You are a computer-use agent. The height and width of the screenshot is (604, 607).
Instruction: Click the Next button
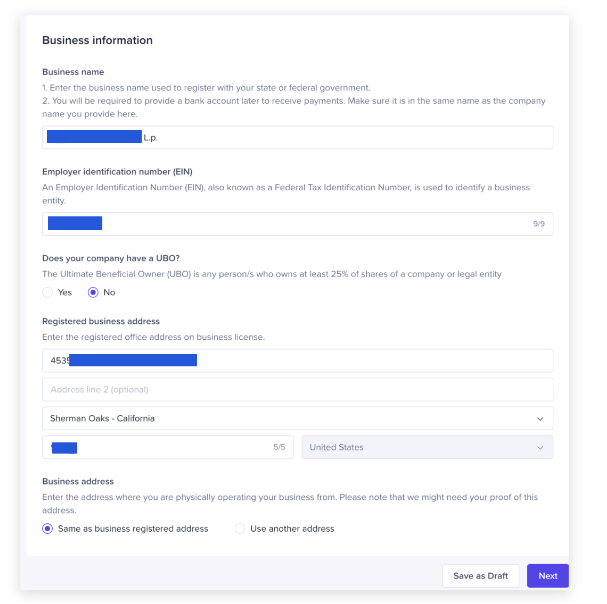(547, 576)
